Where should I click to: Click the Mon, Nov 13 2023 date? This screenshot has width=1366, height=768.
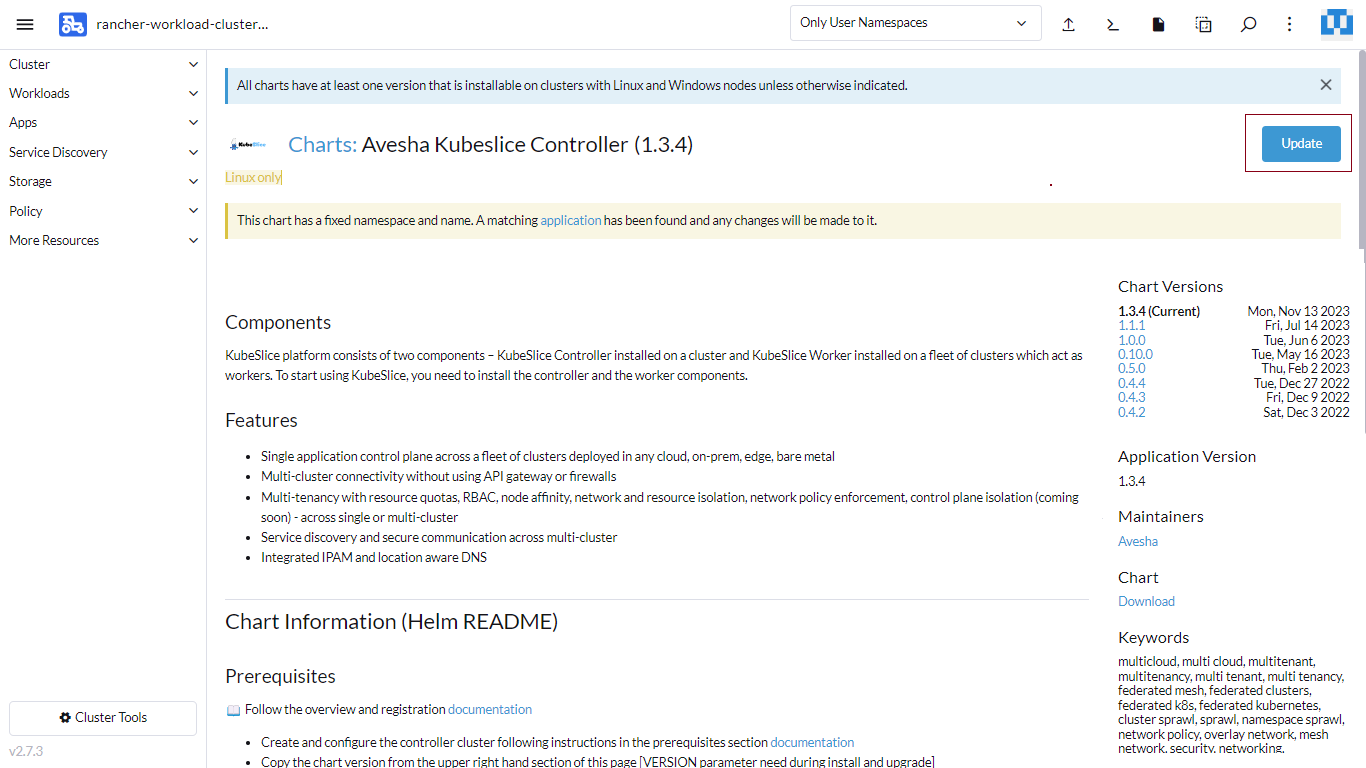point(1298,311)
